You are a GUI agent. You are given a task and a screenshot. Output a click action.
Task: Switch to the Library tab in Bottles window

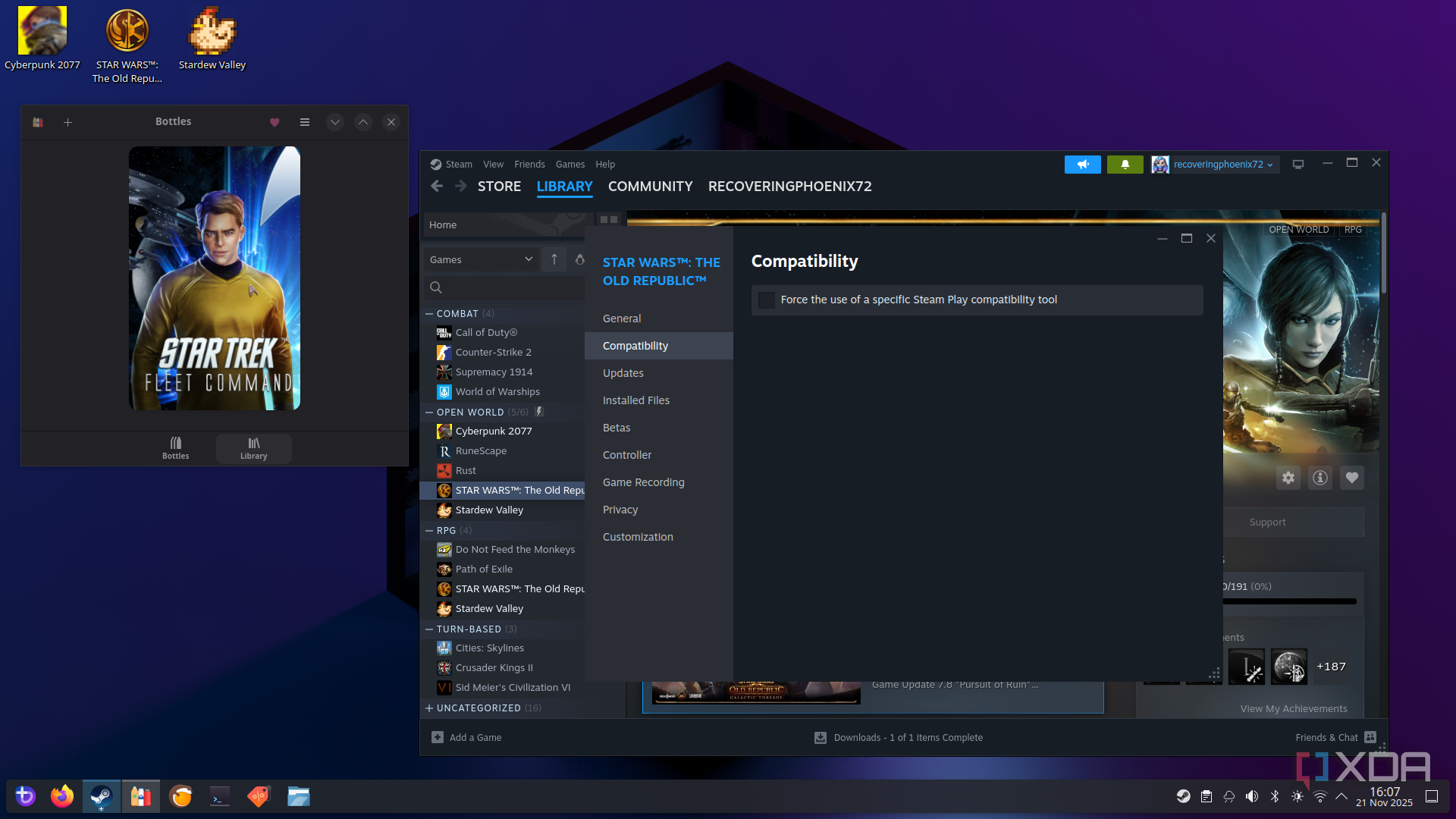pos(253,448)
